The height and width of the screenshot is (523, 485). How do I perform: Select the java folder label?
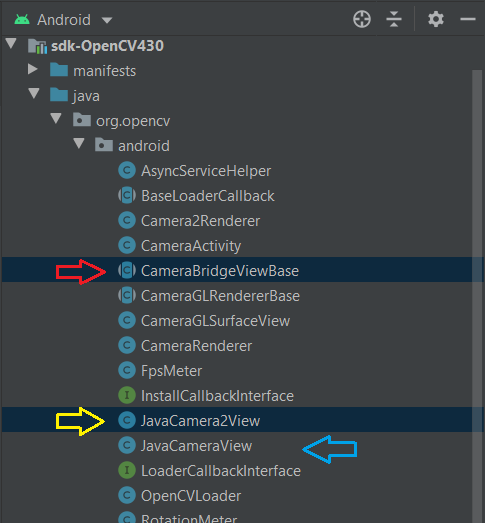coord(86,96)
